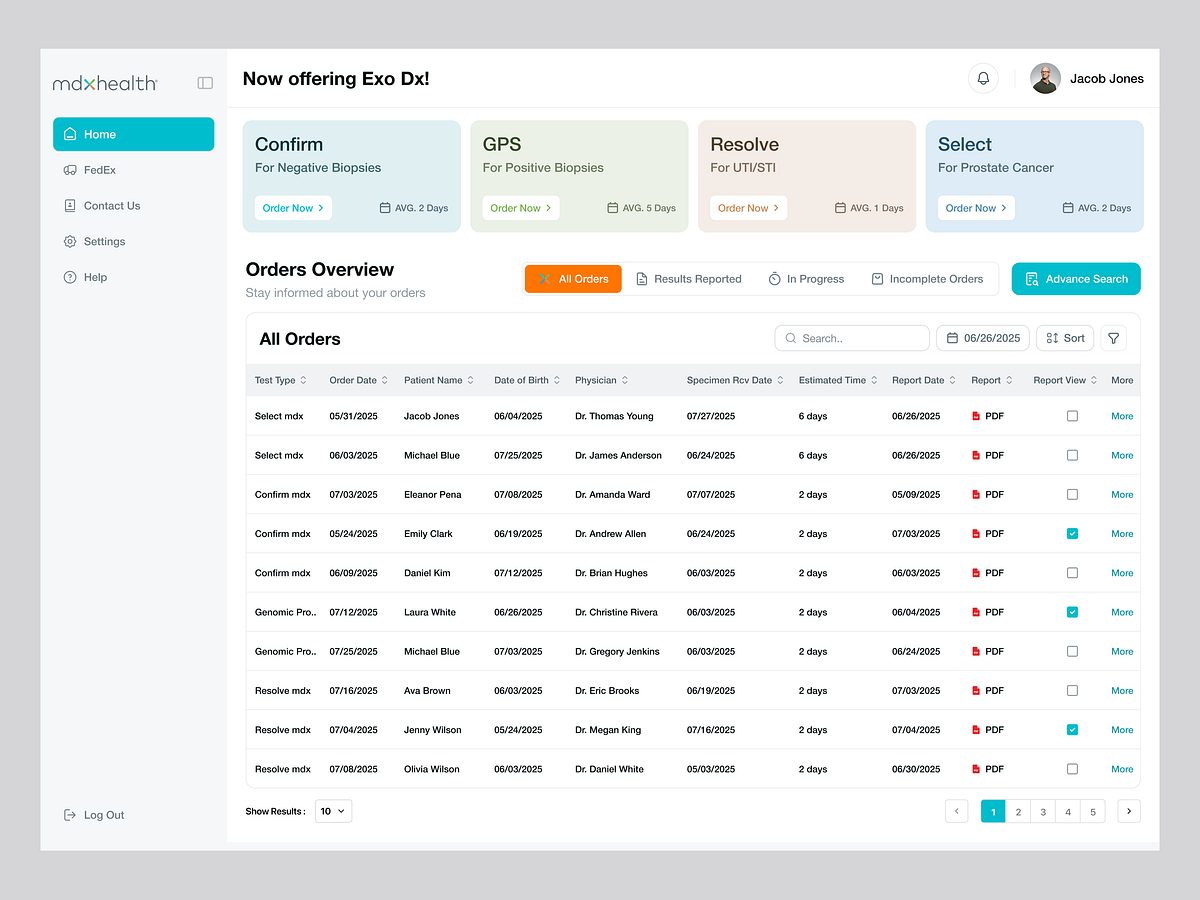This screenshot has height=900, width=1200.
Task: Uncheck Report View for Emily Clark row
Action: [1072, 534]
